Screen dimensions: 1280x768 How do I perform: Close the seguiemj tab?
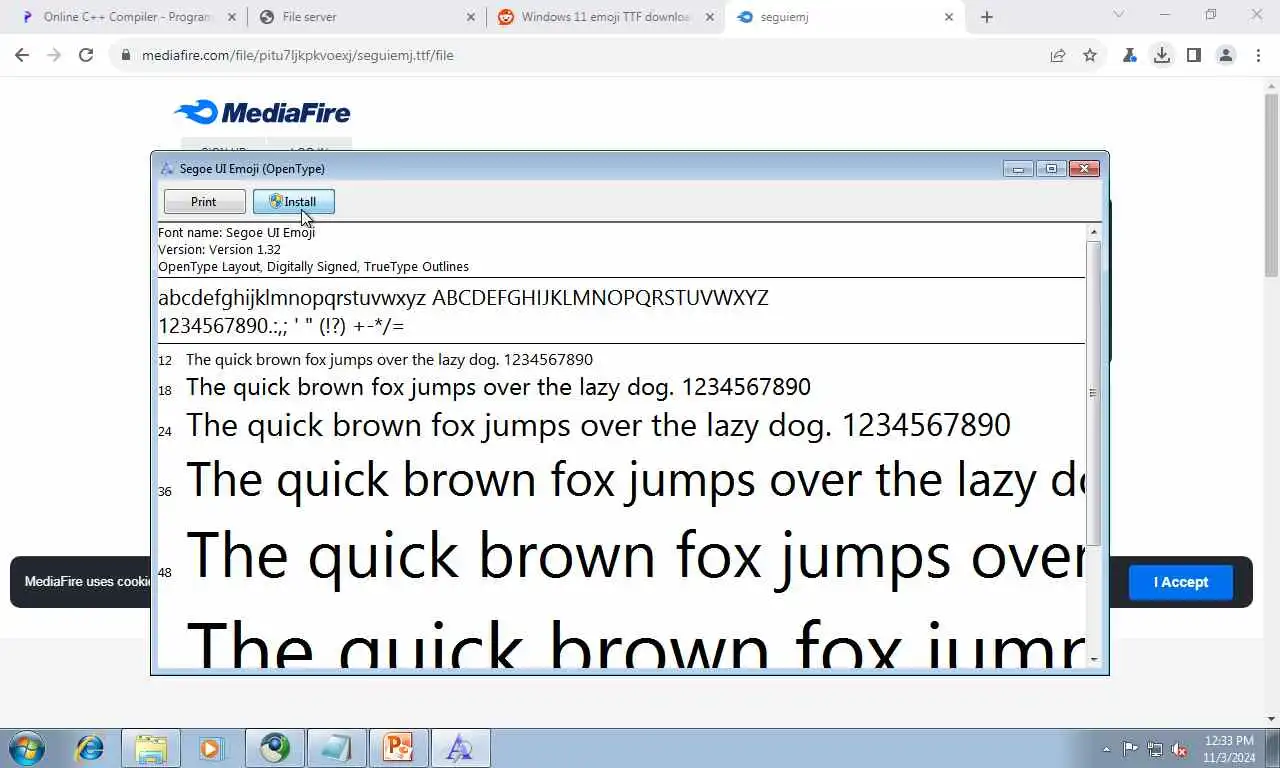(950, 17)
